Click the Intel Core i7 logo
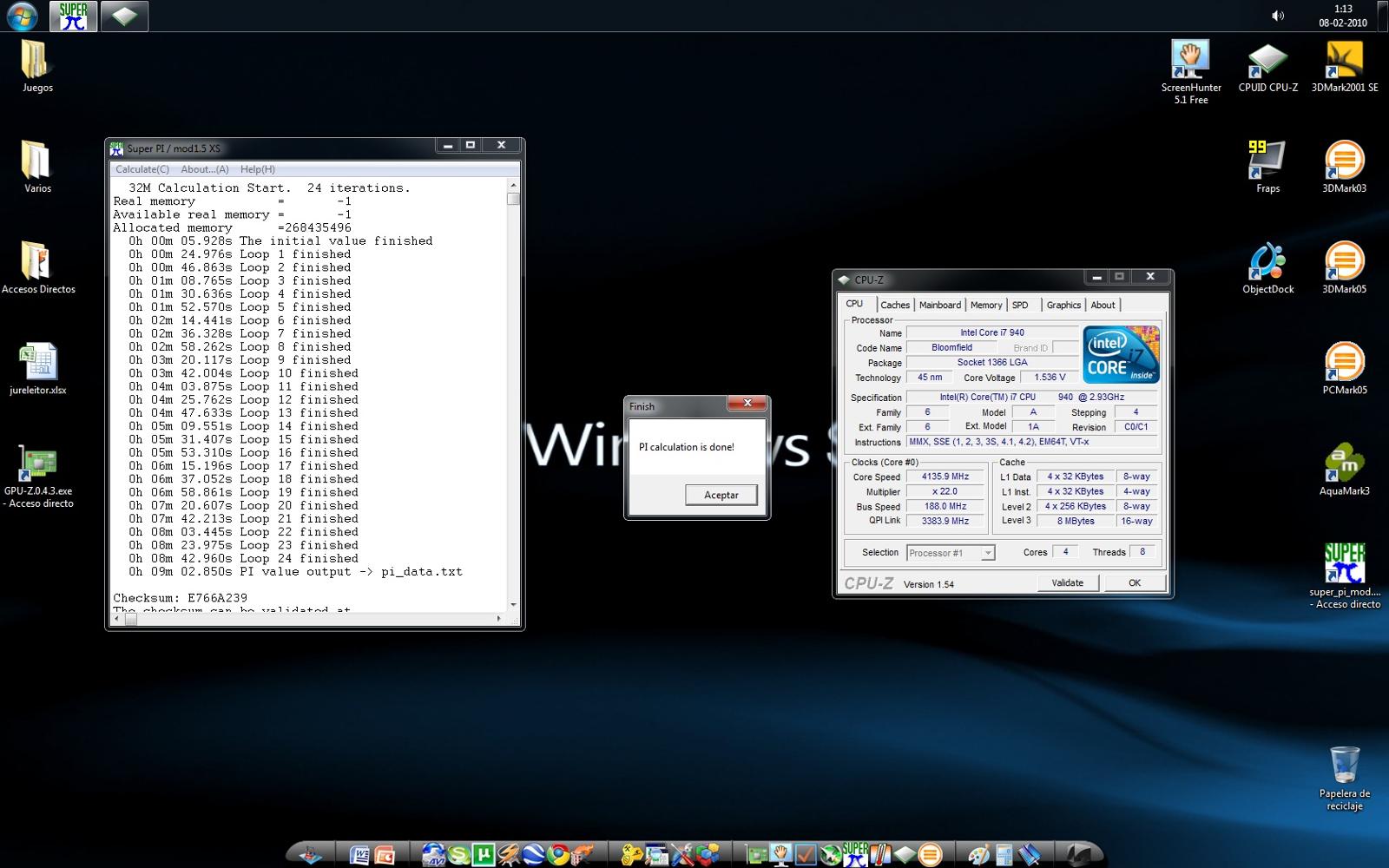 (1121, 354)
